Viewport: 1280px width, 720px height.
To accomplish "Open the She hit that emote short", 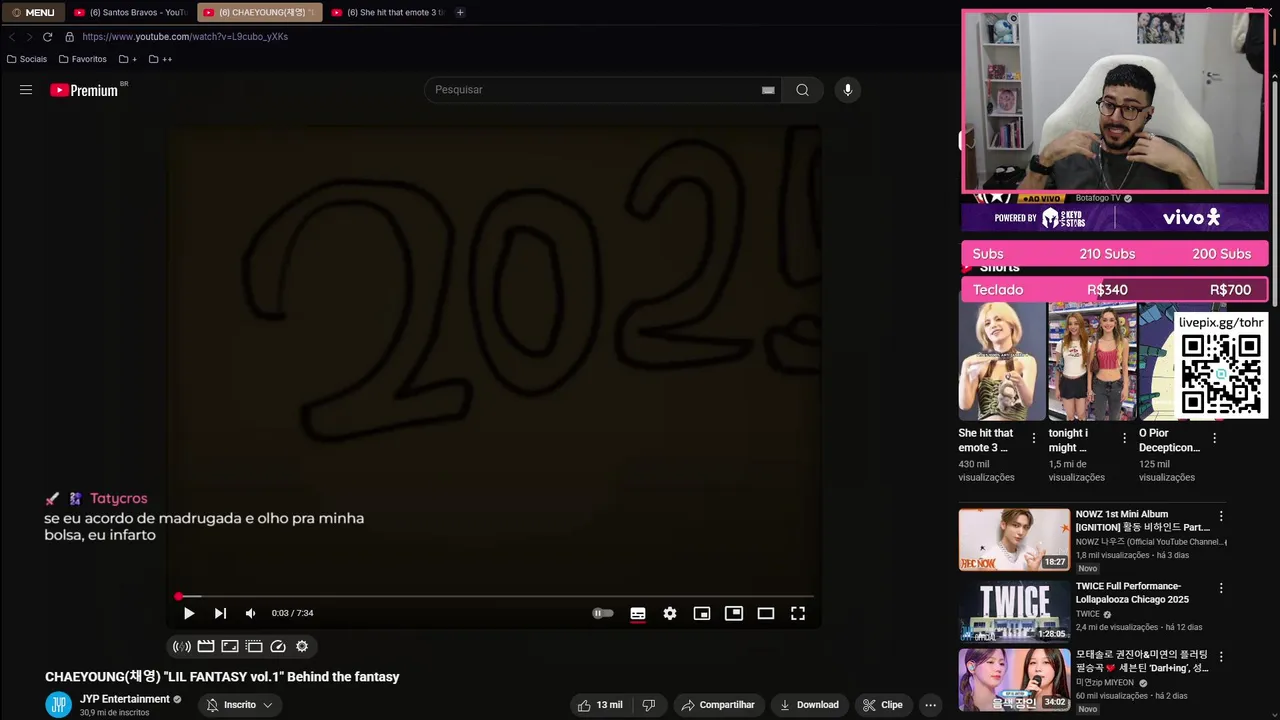I will pyautogui.click(x=1002, y=362).
